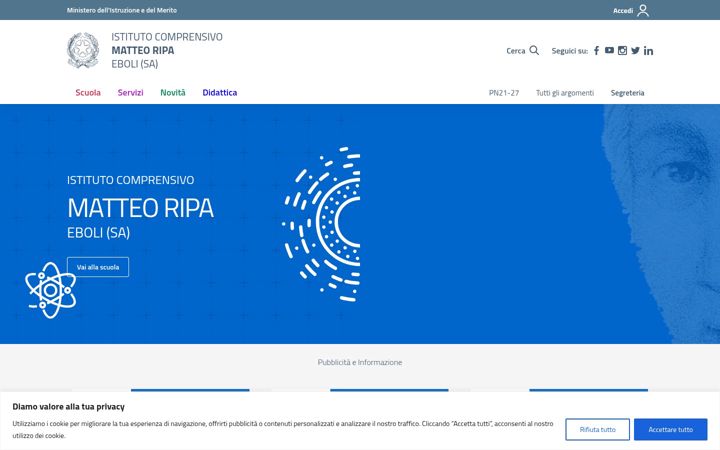Click the EBOLI (SA) banner text

[98, 233]
